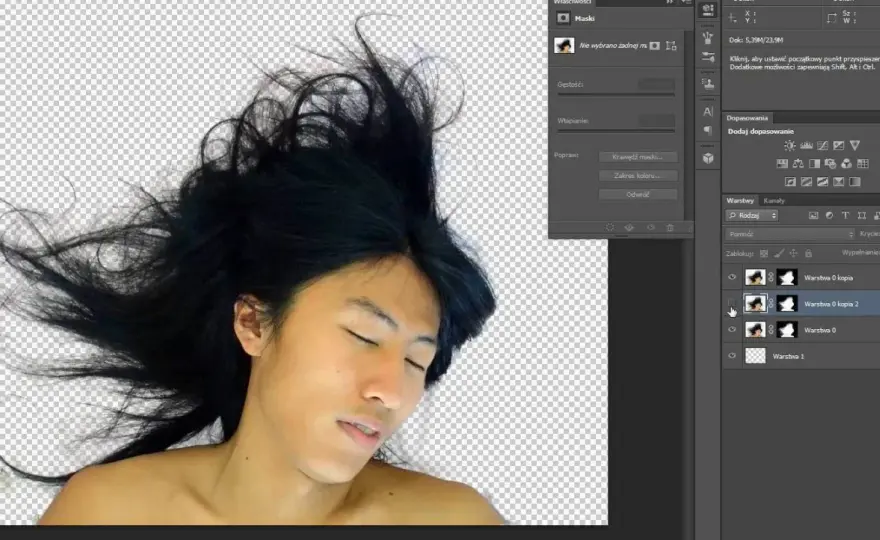Select the Dopasowania tab
This screenshot has height=540, width=880.
pyautogui.click(x=747, y=118)
